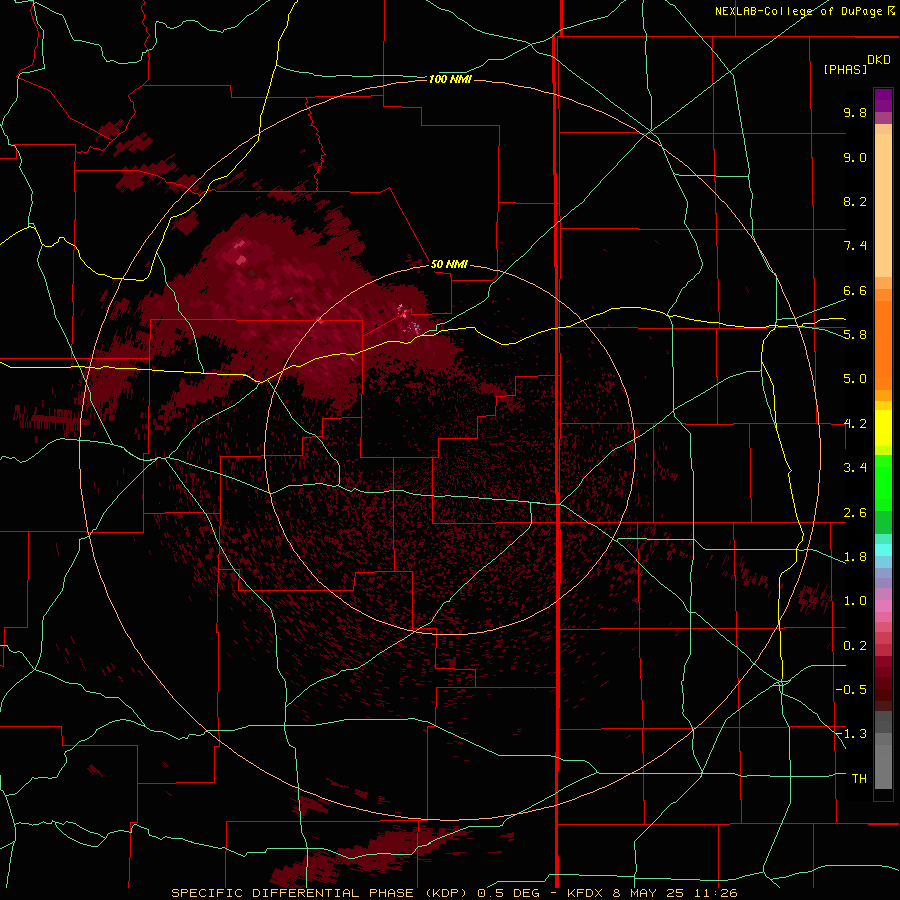Click the 4.2 value on the color scale
Viewport: 900px width, 900px height.
pos(855,424)
